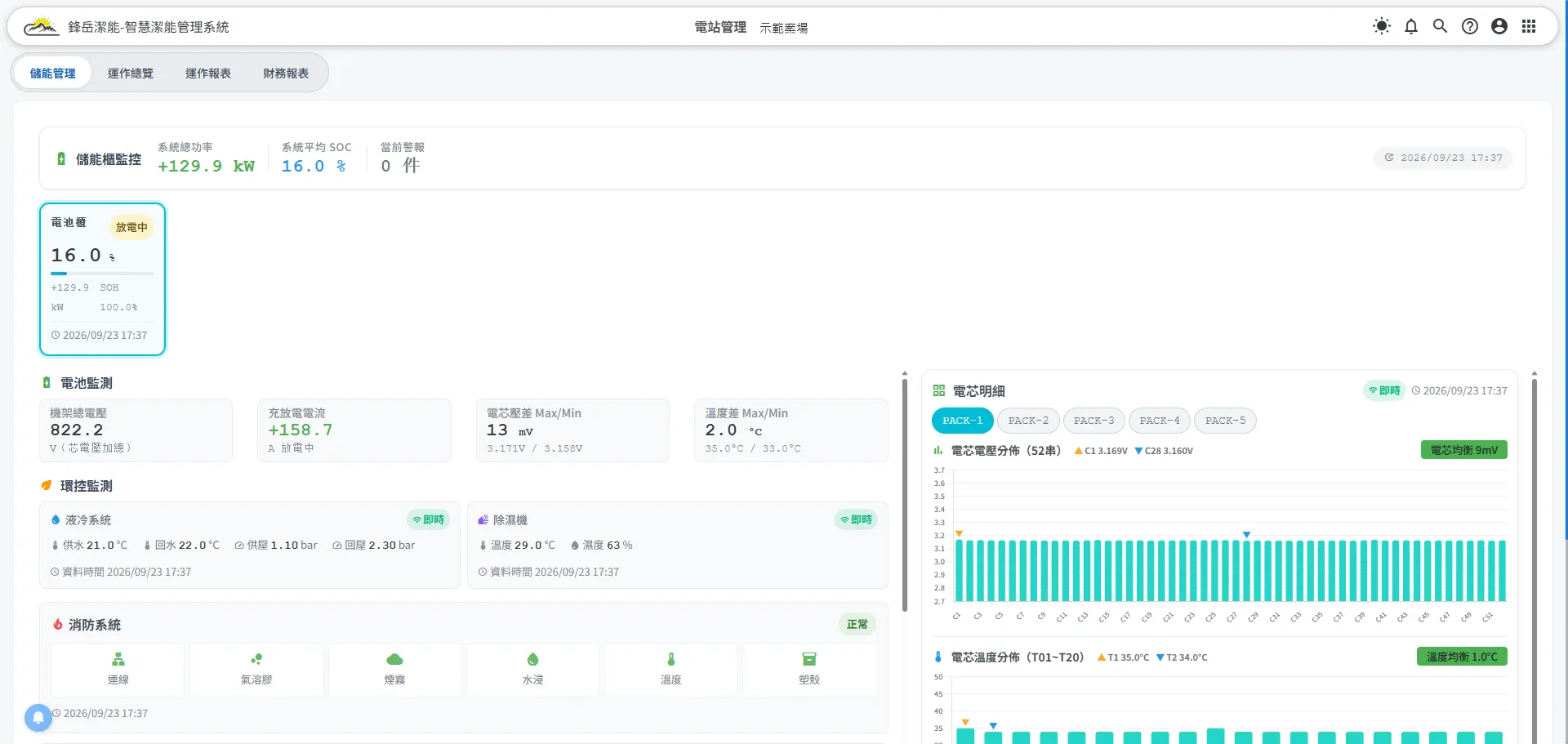Click the 示範案場 station name

tap(784, 28)
